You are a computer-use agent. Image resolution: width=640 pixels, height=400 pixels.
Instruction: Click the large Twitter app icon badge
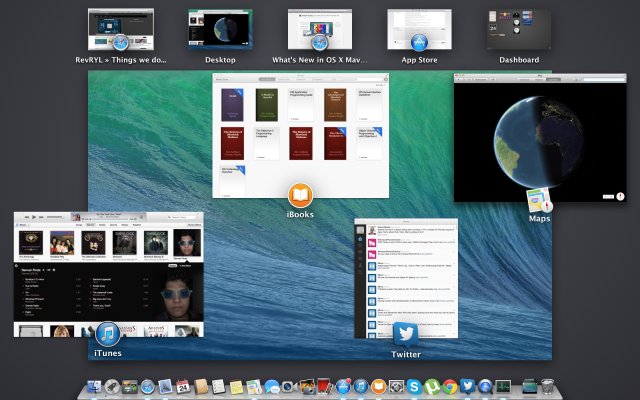(x=406, y=335)
